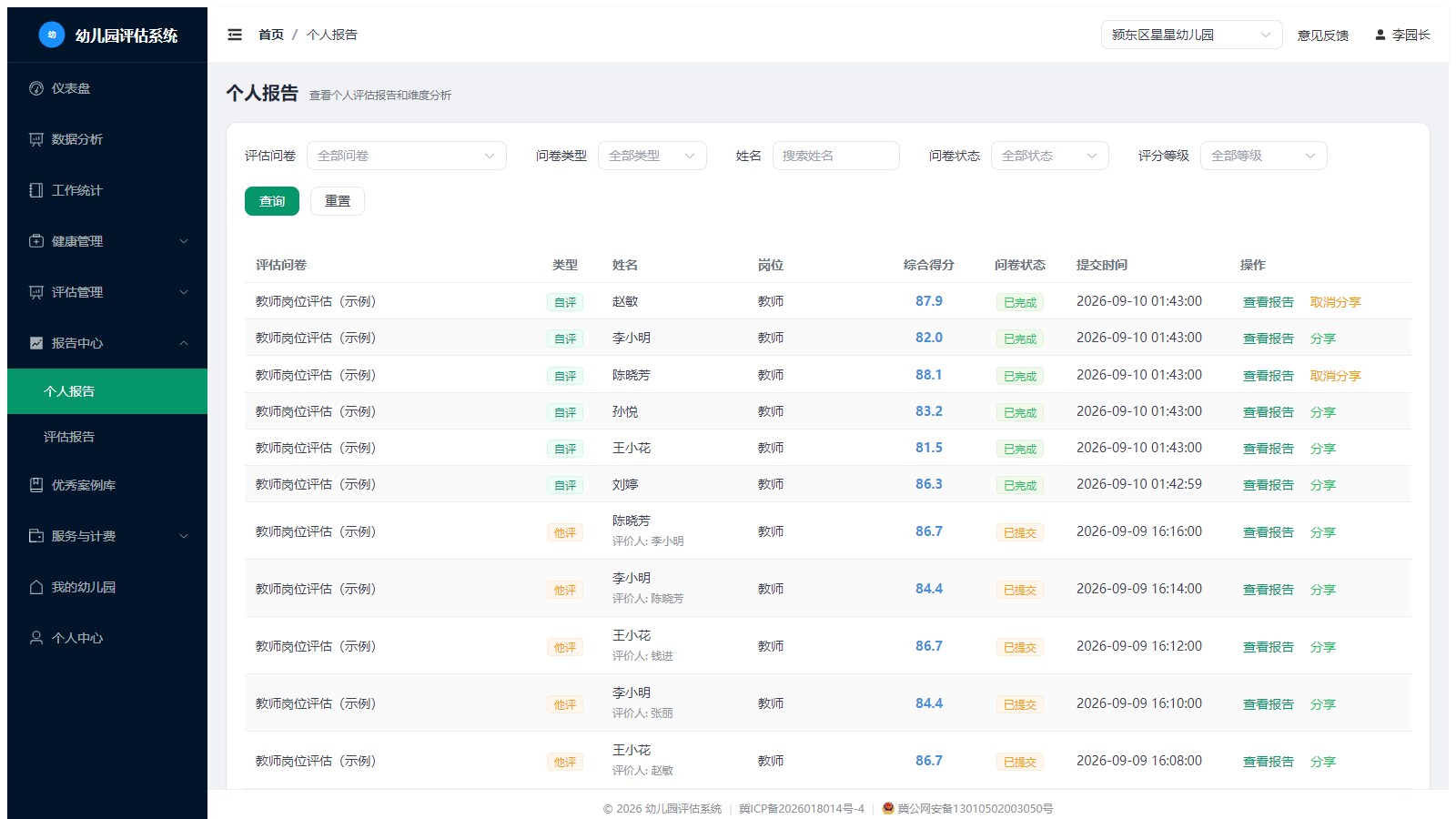Click the 个人中心 person icon
1456x819 pixels.
(36, 638)
